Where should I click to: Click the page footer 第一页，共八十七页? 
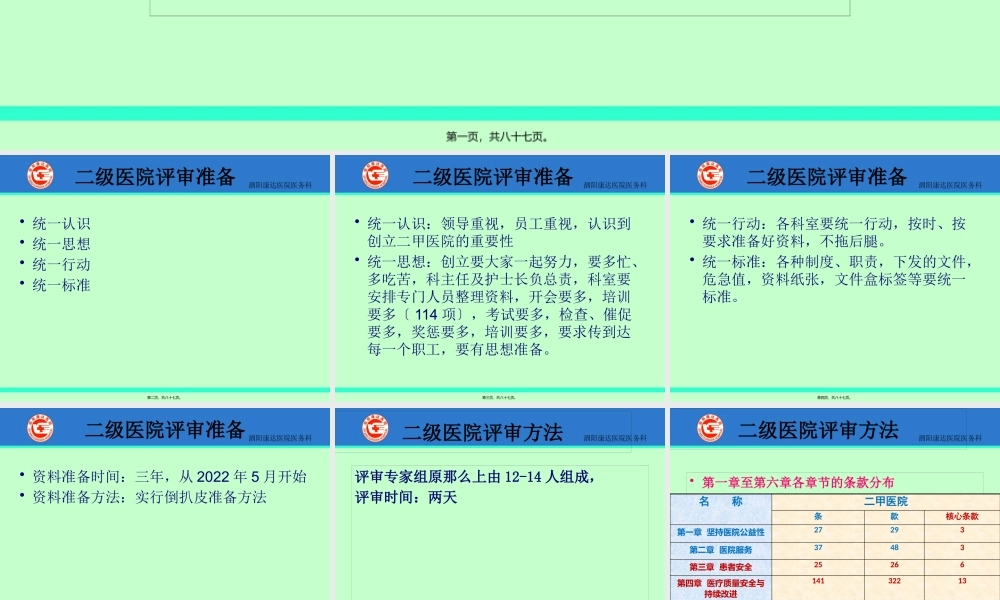tap(499, 135)
